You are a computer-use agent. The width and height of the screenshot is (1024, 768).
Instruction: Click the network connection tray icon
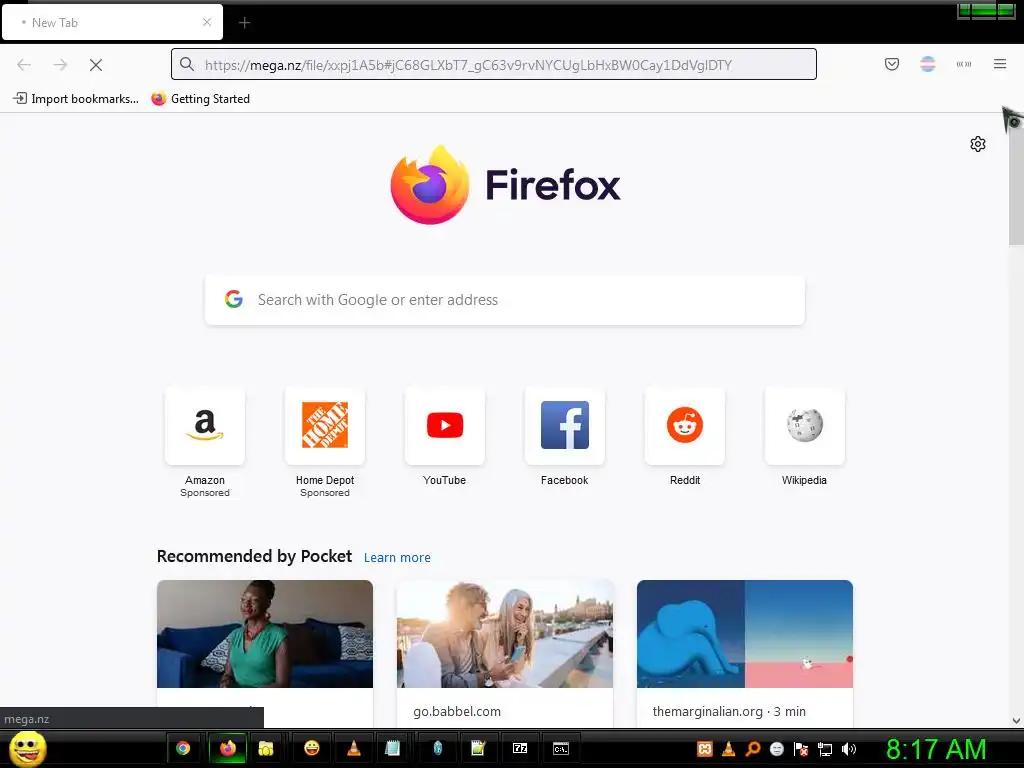pyautogui.click(x=825, y=749)
